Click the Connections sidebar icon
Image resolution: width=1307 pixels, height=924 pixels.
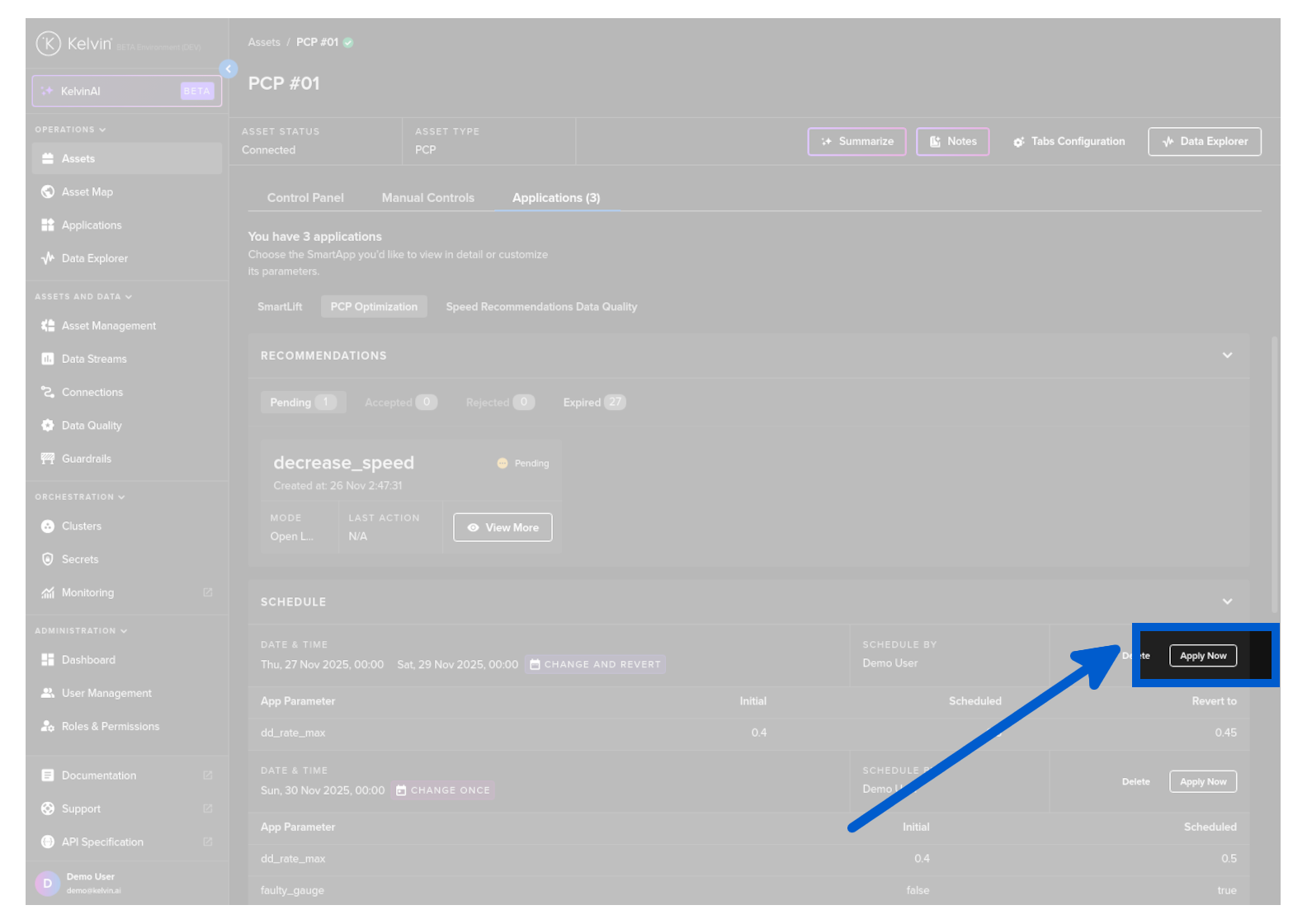48,393
